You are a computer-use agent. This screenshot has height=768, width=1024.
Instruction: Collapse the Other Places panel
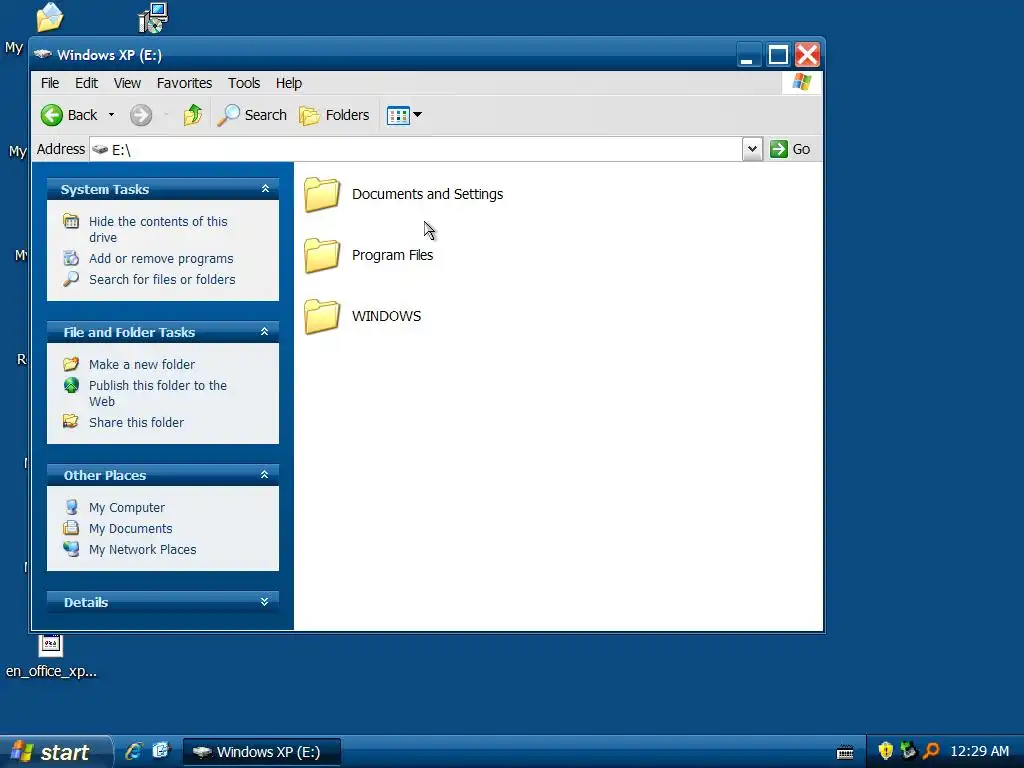264,475
